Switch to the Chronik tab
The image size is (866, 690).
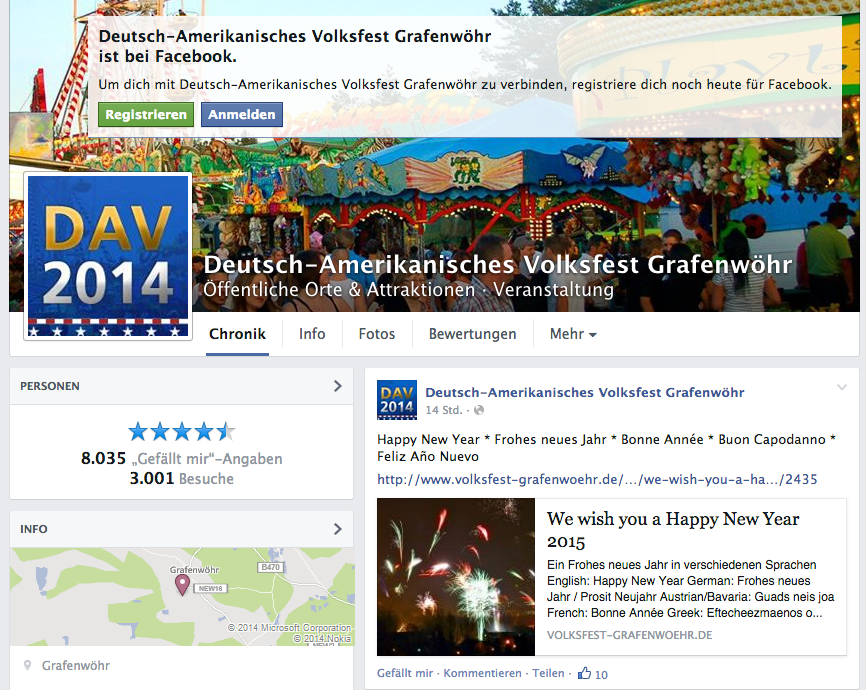[237, 334]
